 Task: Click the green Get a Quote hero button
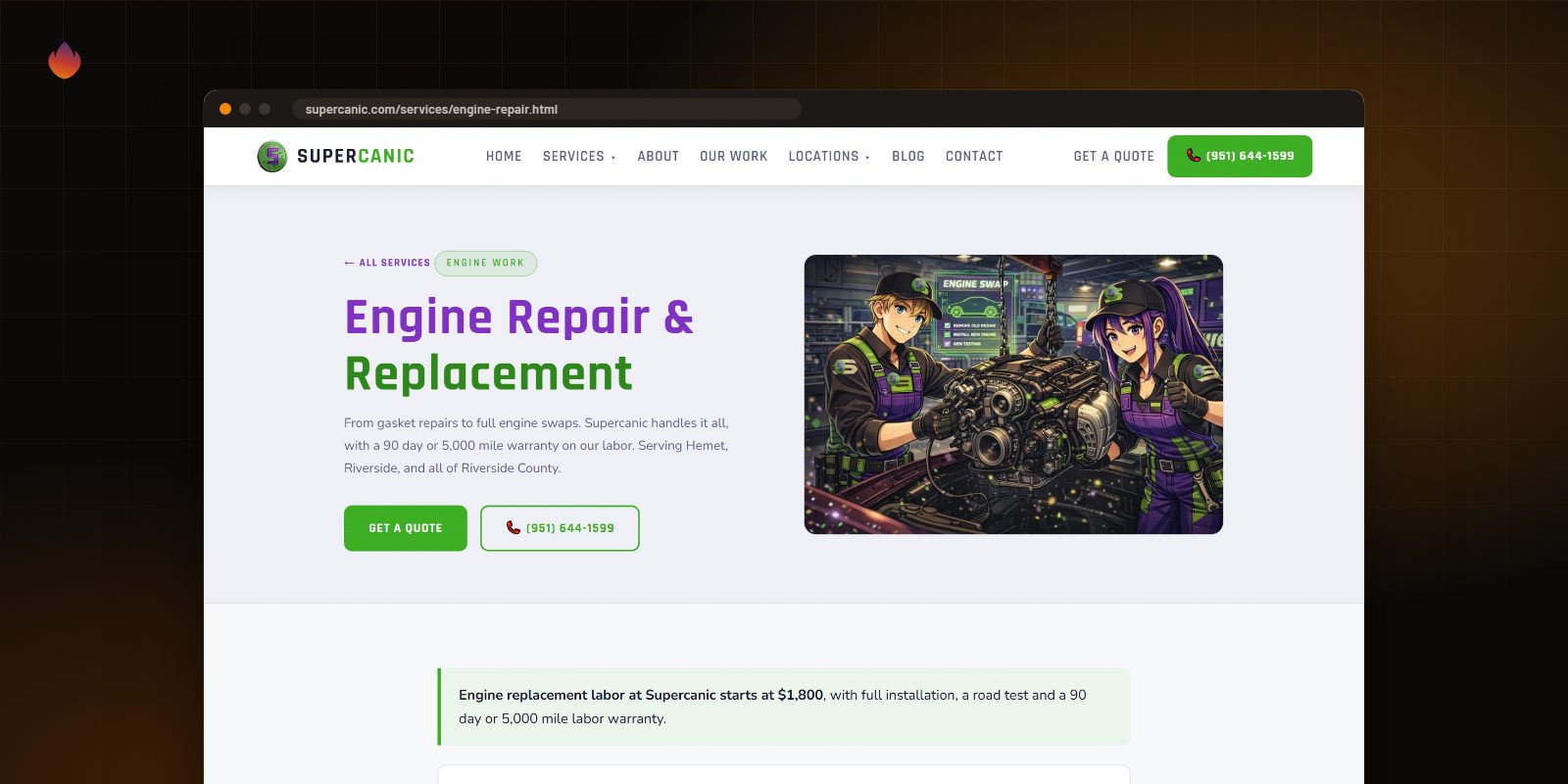point(406,528)
